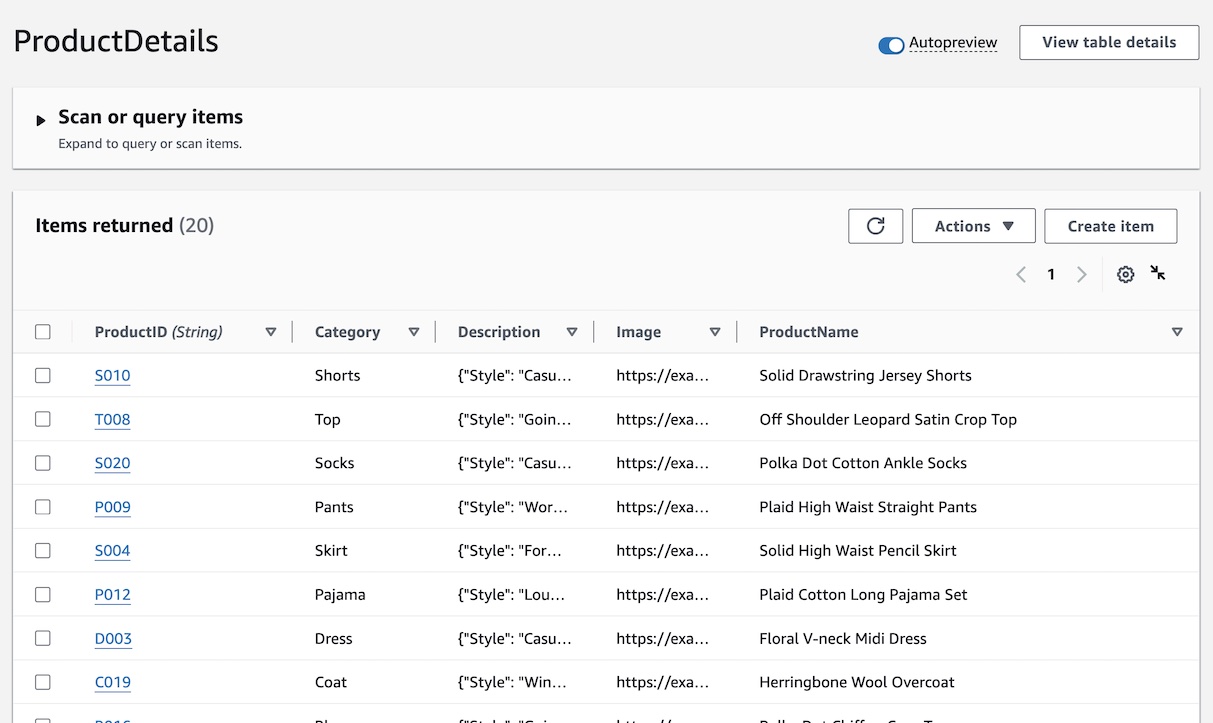Check the box for item D003

(43, 638)
